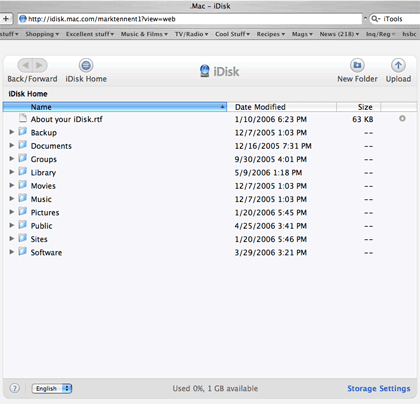The image size is (420, 404).
Task: Click the Sites folder icon
Action: [x=22, y=238]
